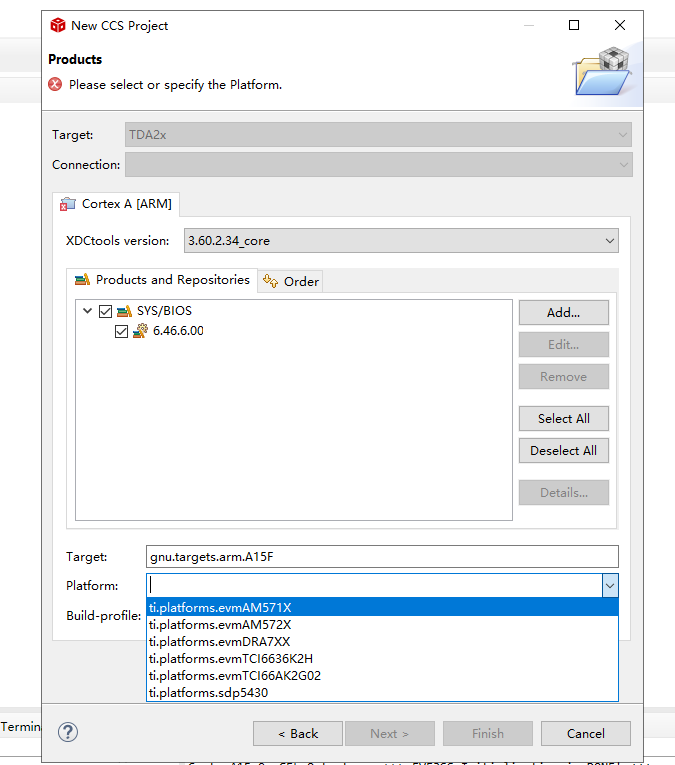675x765 pixels.
Task: Click the Next > button
Action: (x=390, y=733)
